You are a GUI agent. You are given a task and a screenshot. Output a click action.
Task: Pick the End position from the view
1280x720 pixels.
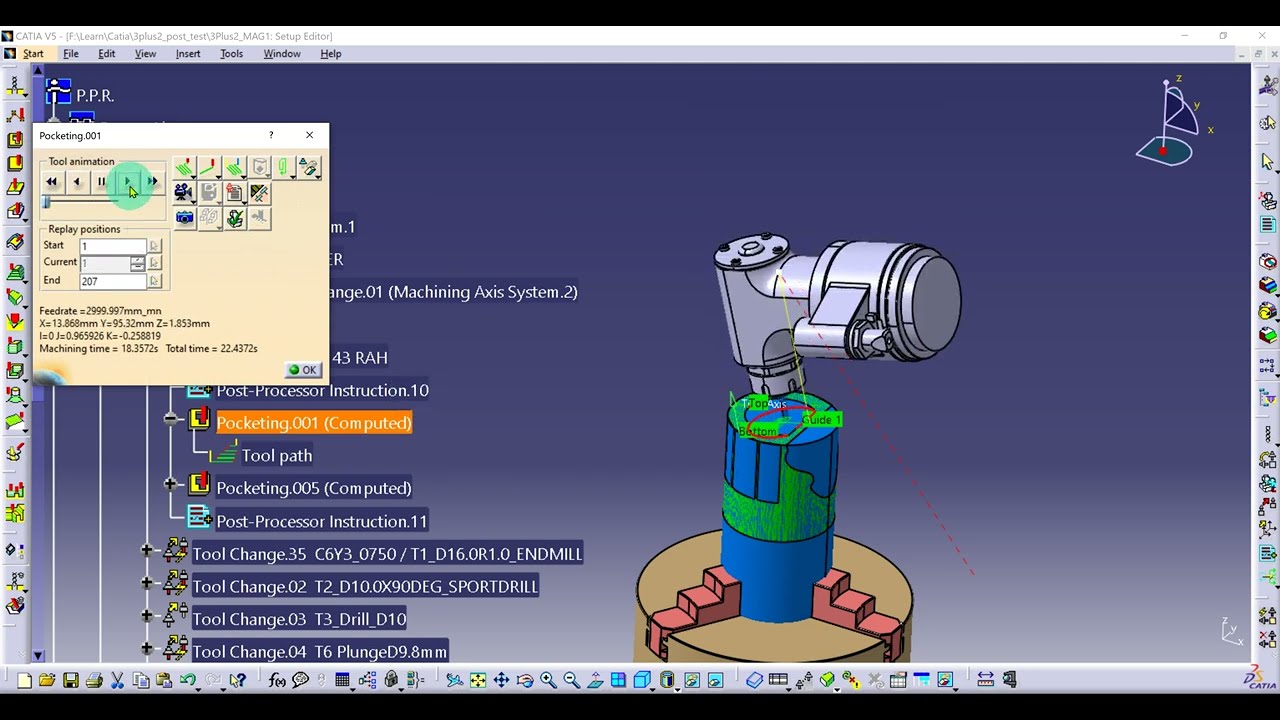coord(155,281)
